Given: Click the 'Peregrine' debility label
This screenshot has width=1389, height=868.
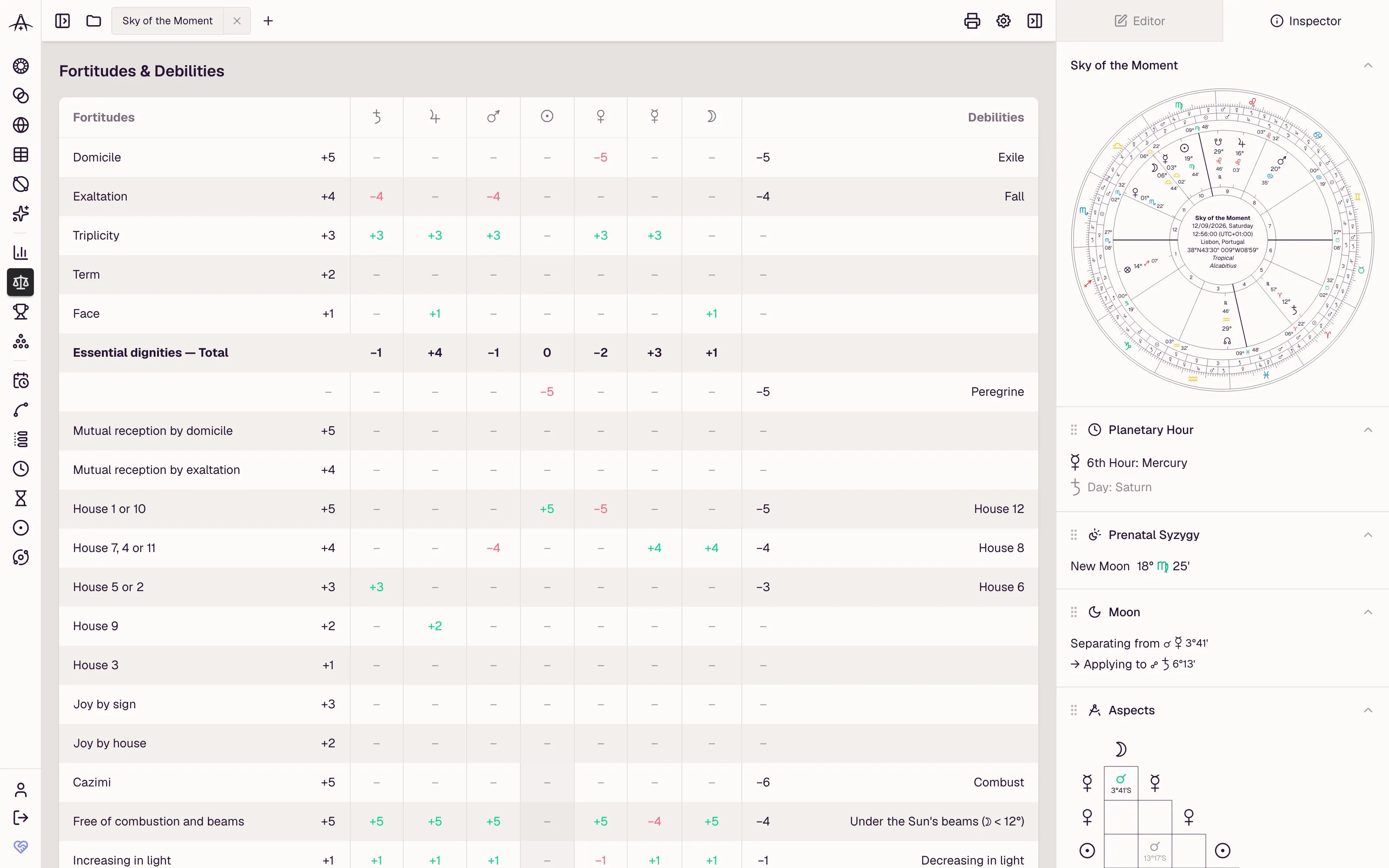Looking at the screenshot, I should click(997, 392).
